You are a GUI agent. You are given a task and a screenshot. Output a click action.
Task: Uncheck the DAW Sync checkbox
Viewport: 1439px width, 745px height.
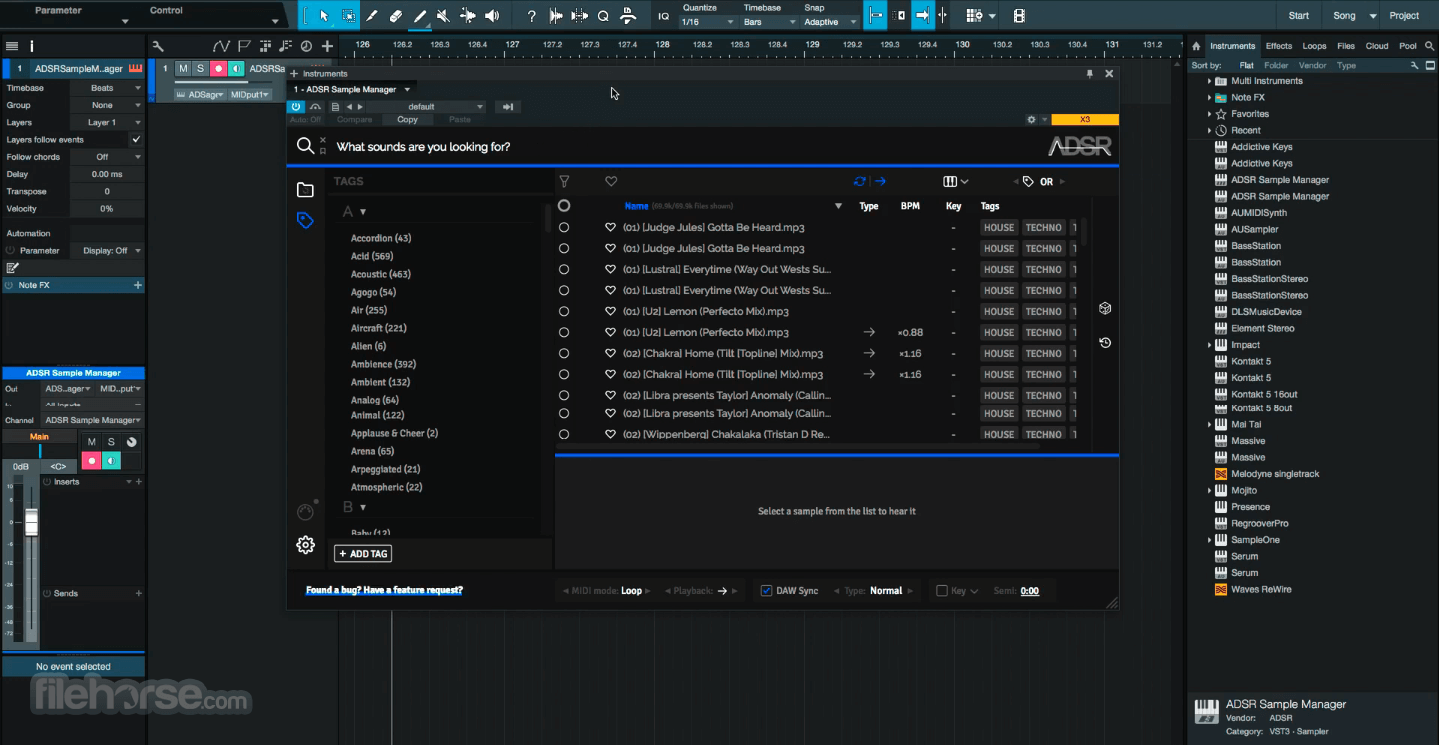click(766, 591)
